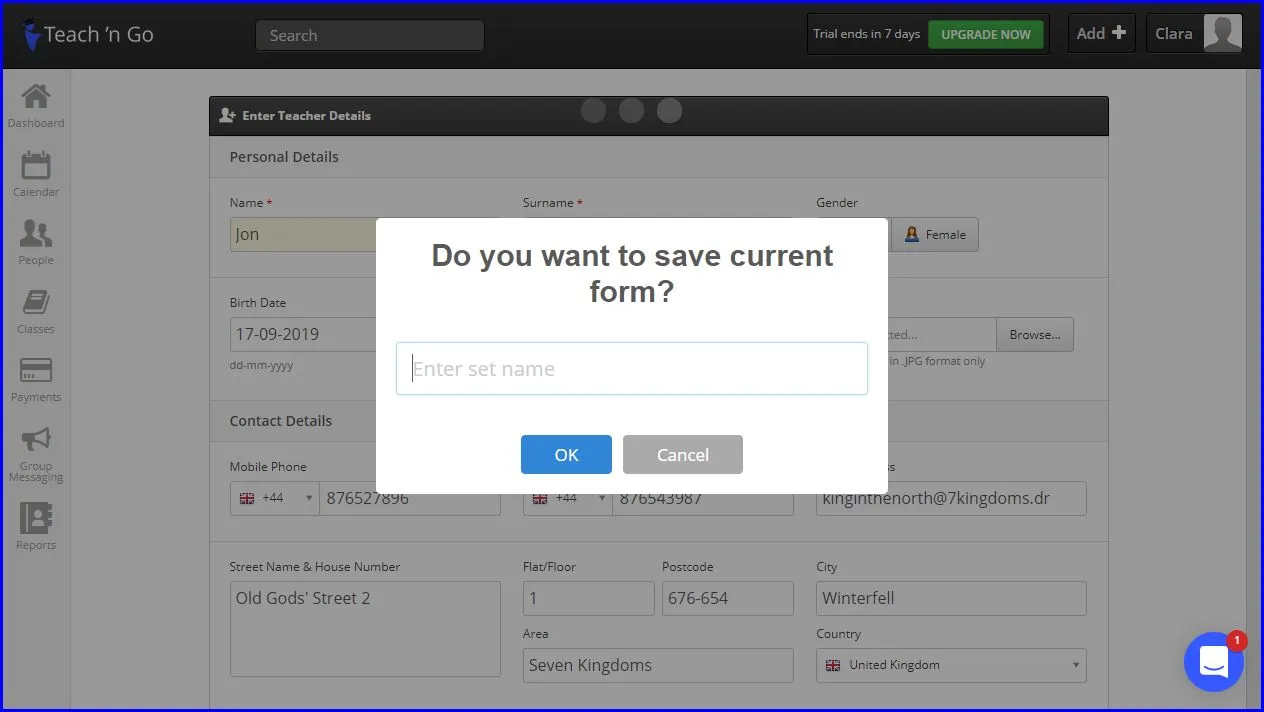This screenshot has width=1264, height=712.
Task: Click the Enter Teacher Details icon
Action: (x=227, y=116)
